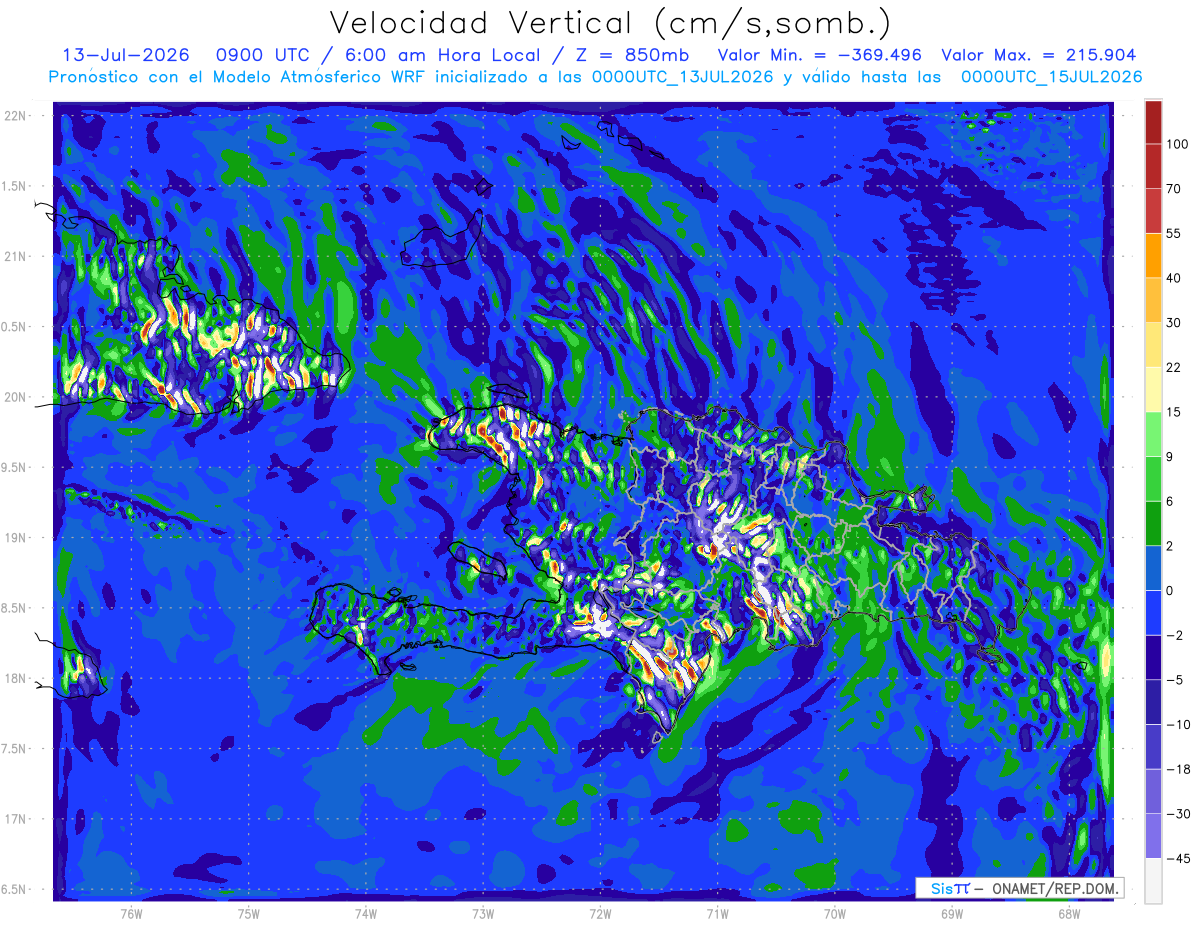The height and width of the screenshot is (927, 1200).
Task: Click the "7.5N" latitude axis label
Action: tap(14, 749)
